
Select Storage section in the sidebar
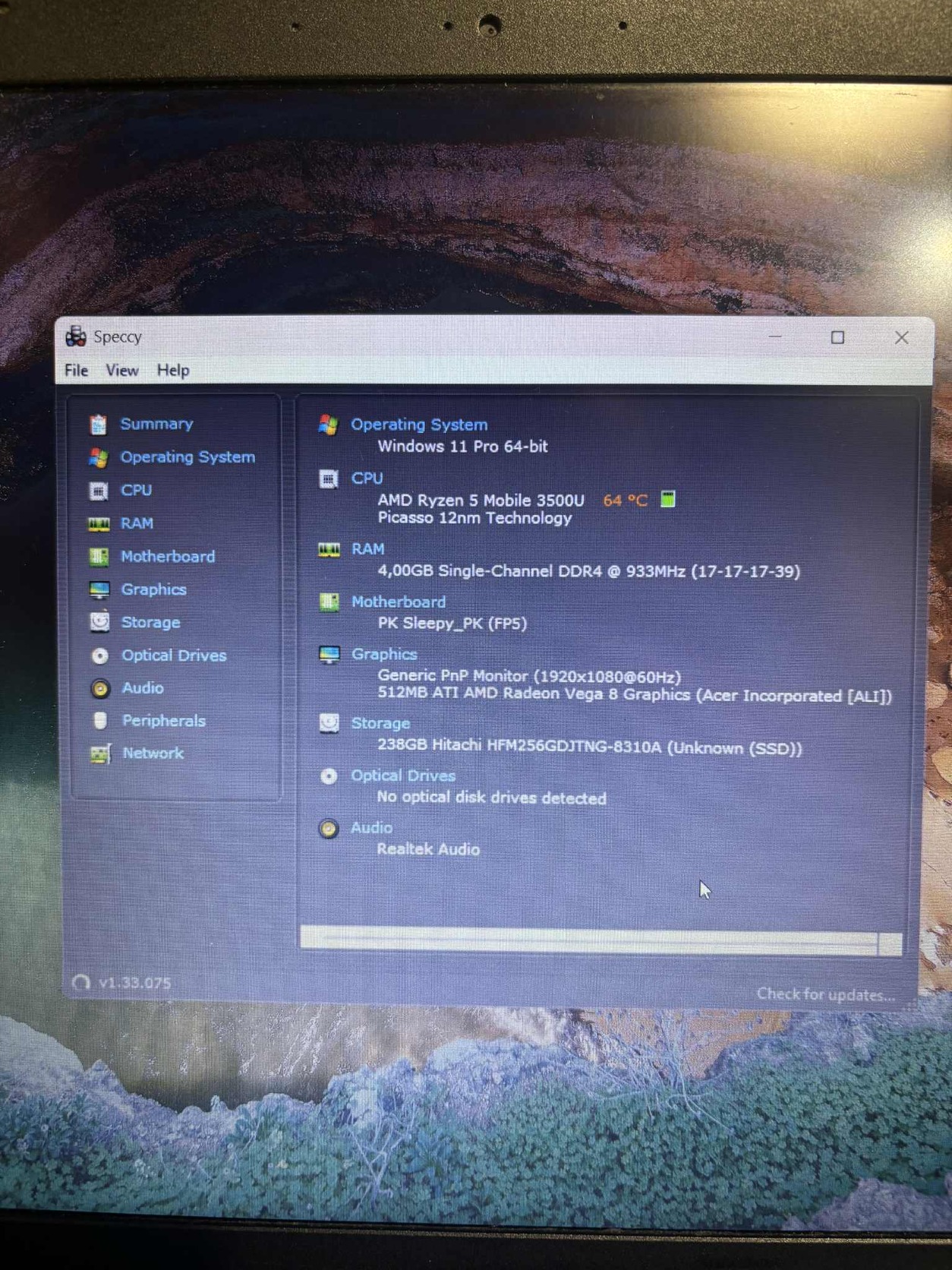click(150, 623)
